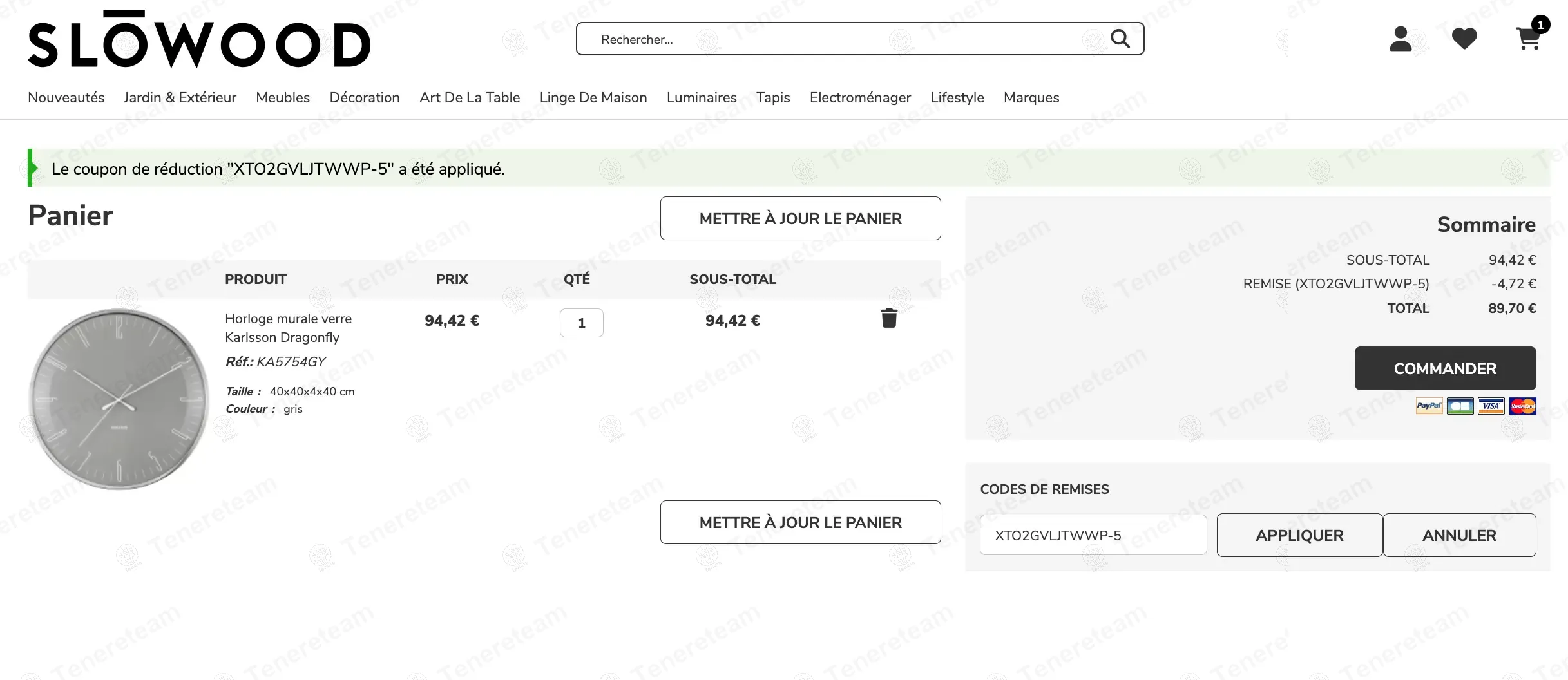Click the search magnifier icon
Image resolution: width=1568 pixels, height=680 pixels.
click(1120, 39)
